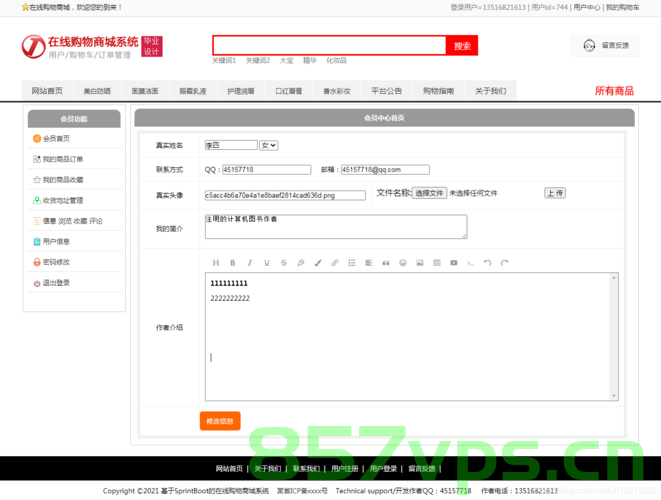Screen dimensions: 661x500
Task: Insert a table via the editor toolbar
Action: (437, 263)
